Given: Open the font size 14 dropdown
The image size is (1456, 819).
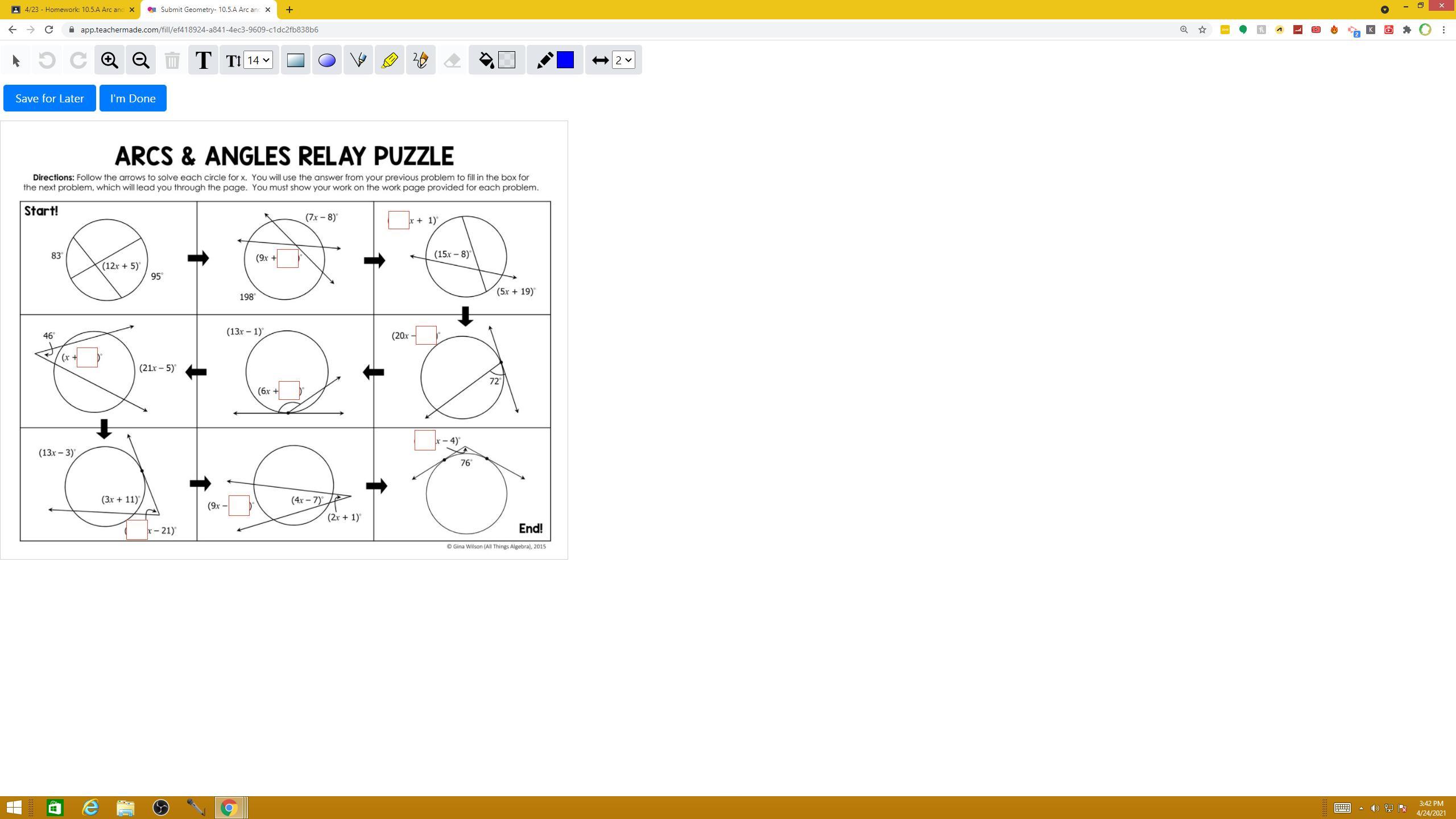Looking at the screenshot, I should [x=258, y=60].
